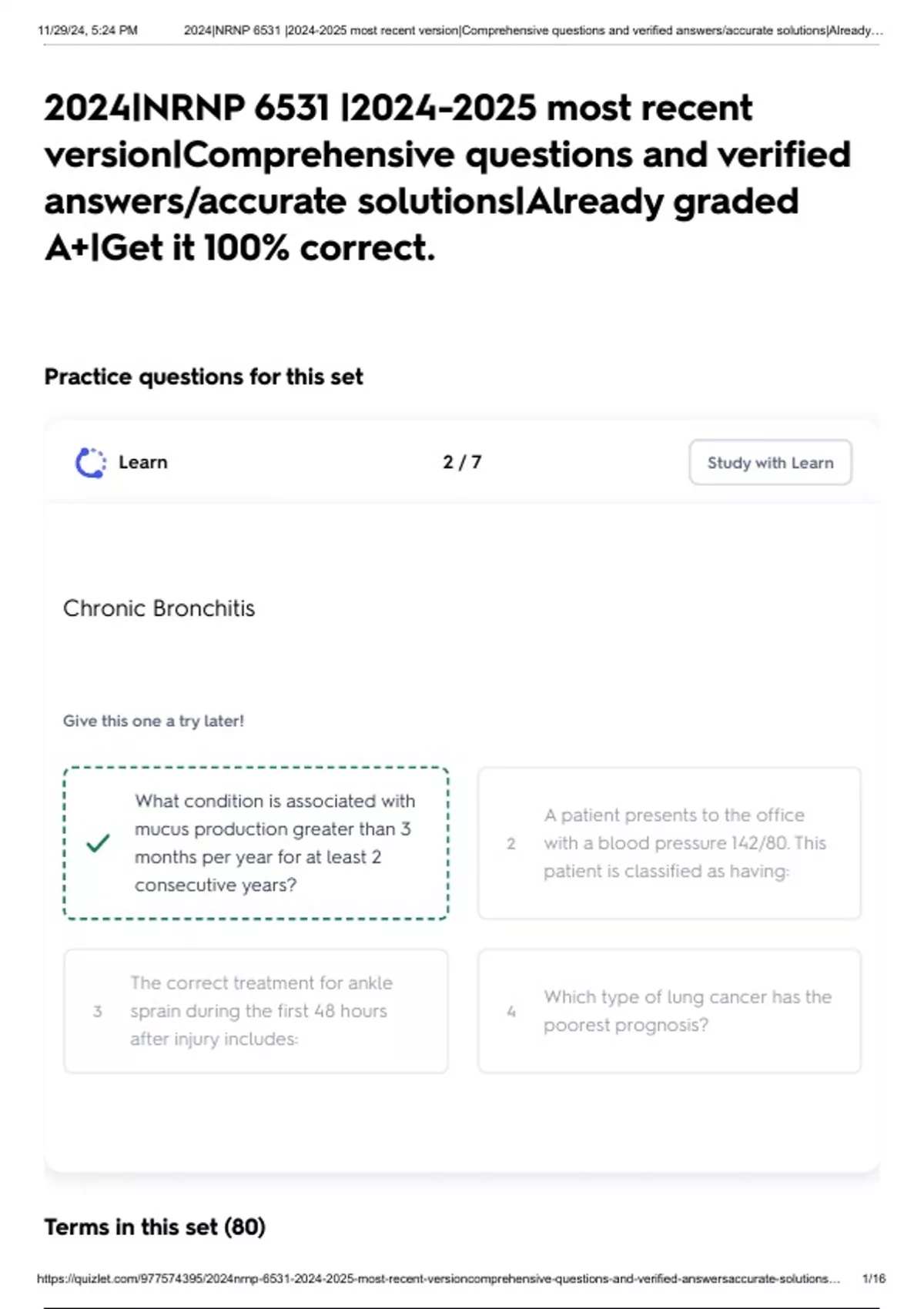This screenshot has height=1309, width=924.
Task: Select the lung cancer prognosis answer text
Action: 687,1011
